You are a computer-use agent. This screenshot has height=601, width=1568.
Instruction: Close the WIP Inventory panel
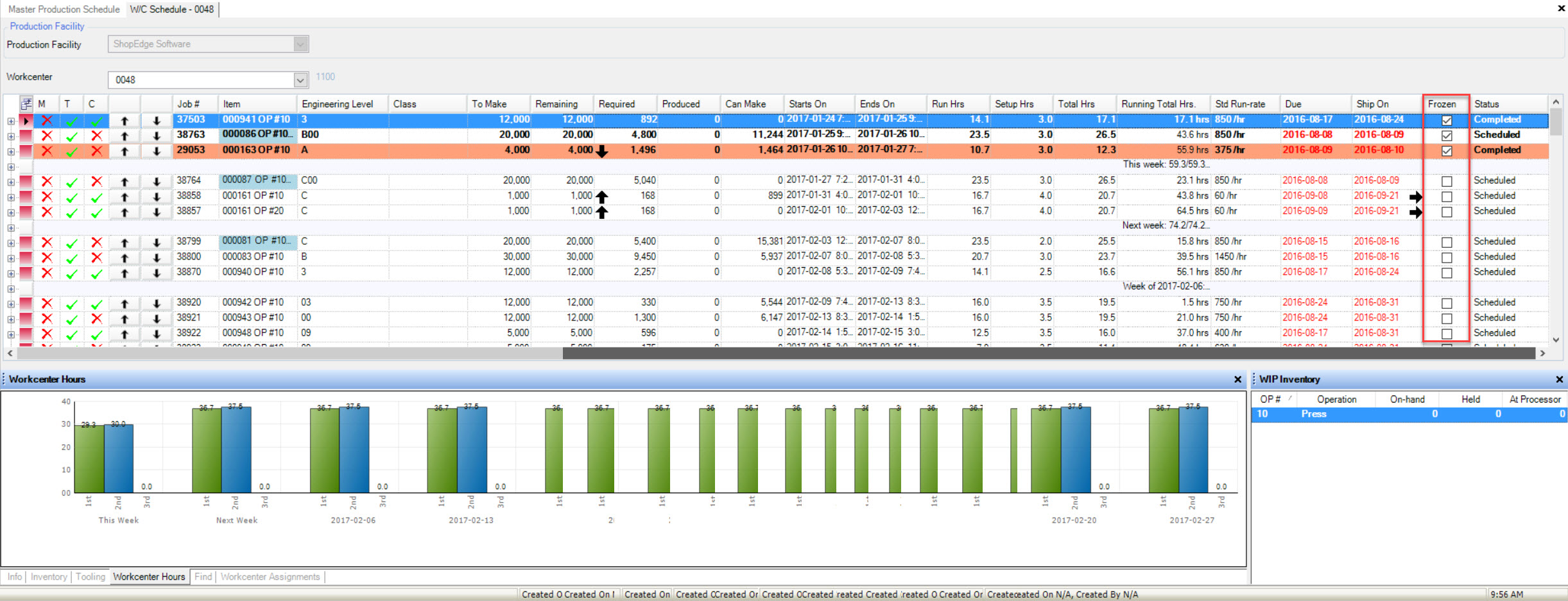click(1559, 379)
